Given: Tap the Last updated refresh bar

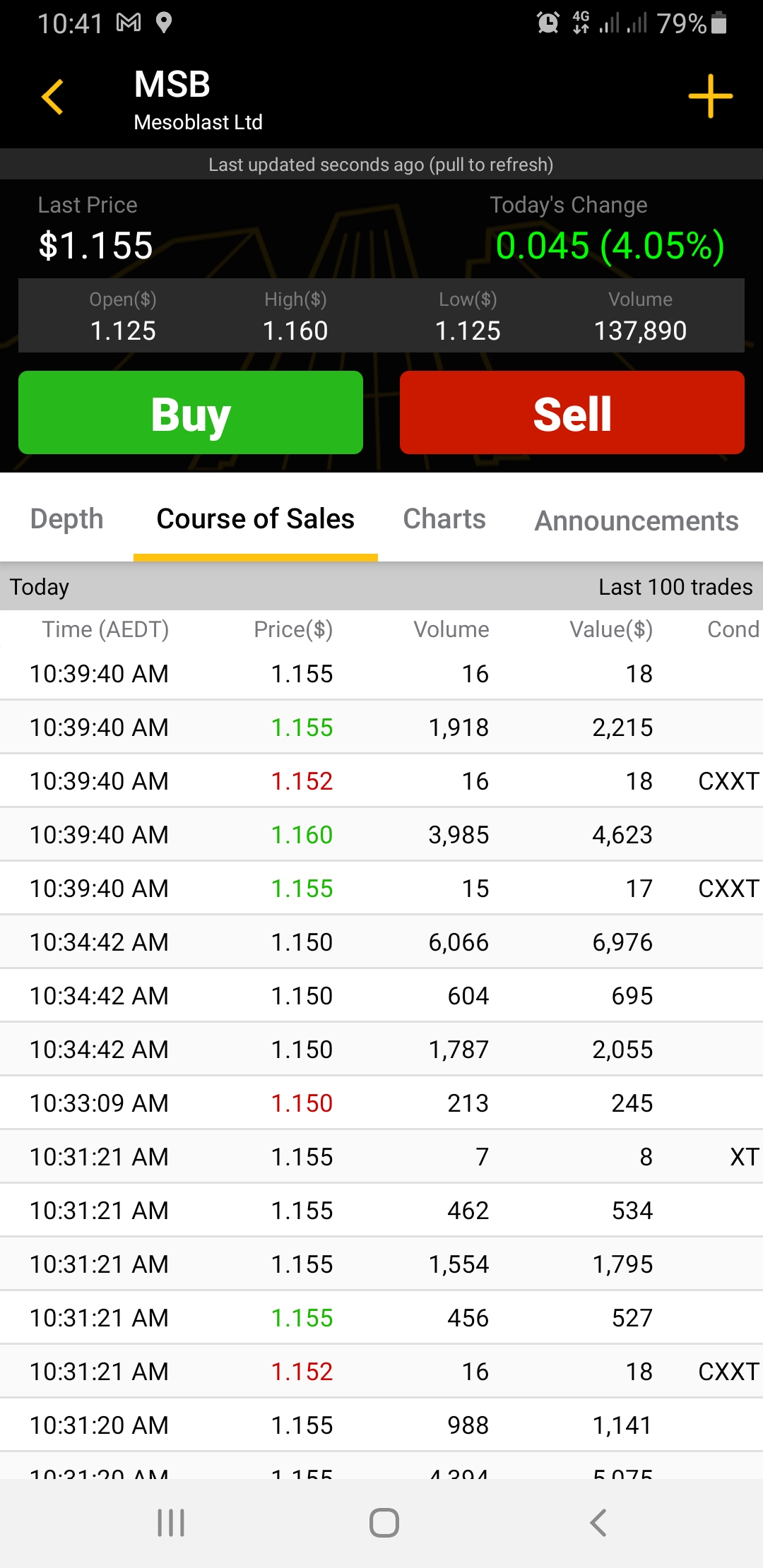Looking at the screenshot, I should [x=381, y=165].
